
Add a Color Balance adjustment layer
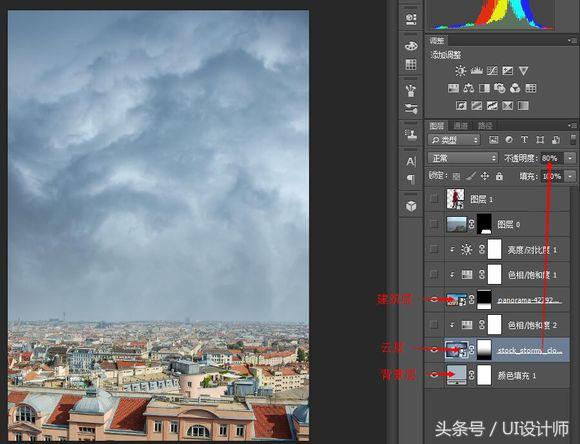coord(469,88)
